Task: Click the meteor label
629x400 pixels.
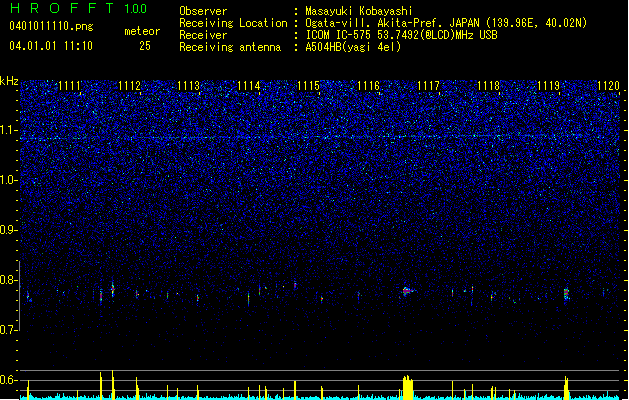Action: pos(142,31)
